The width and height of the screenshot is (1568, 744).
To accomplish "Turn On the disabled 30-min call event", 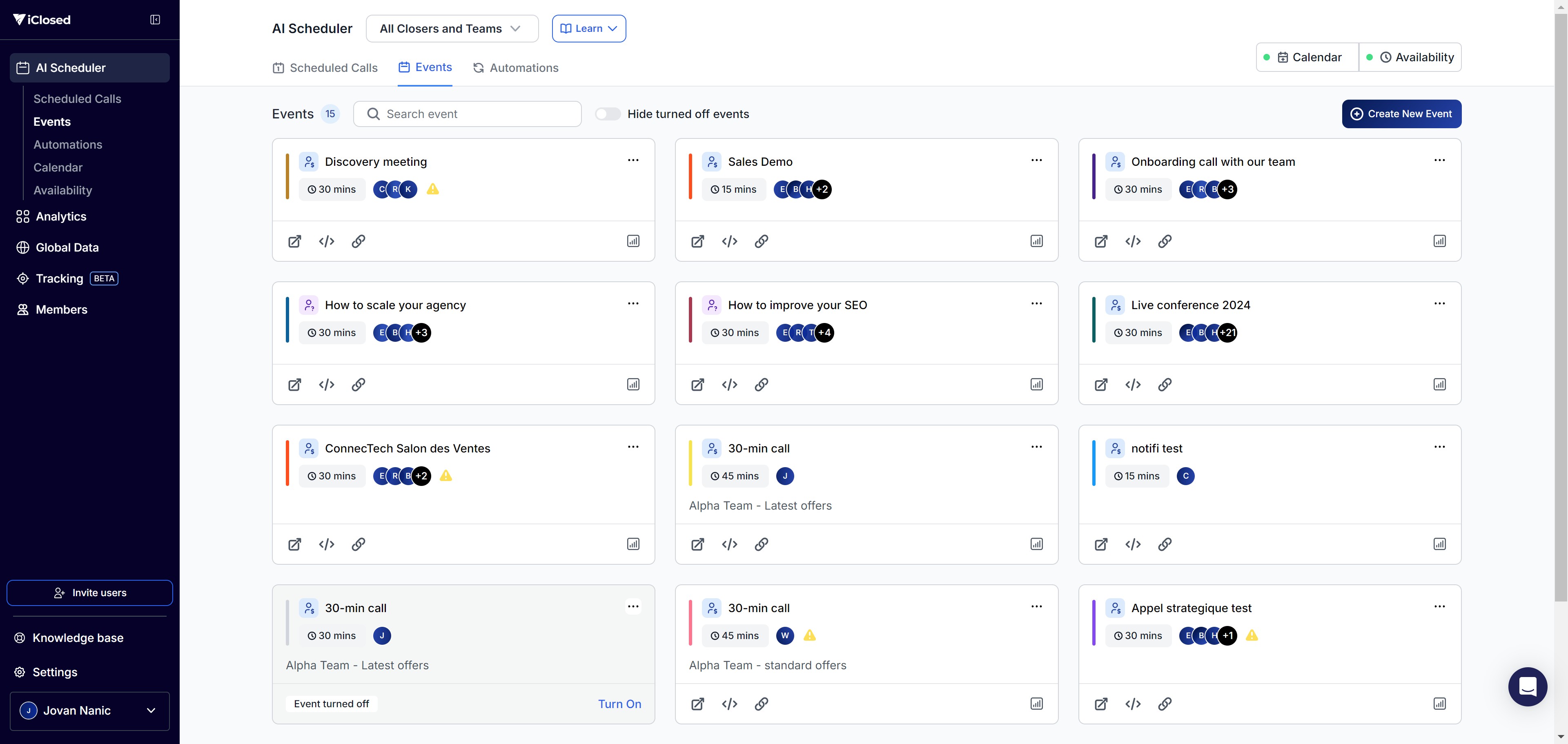I will pos(619,704).
